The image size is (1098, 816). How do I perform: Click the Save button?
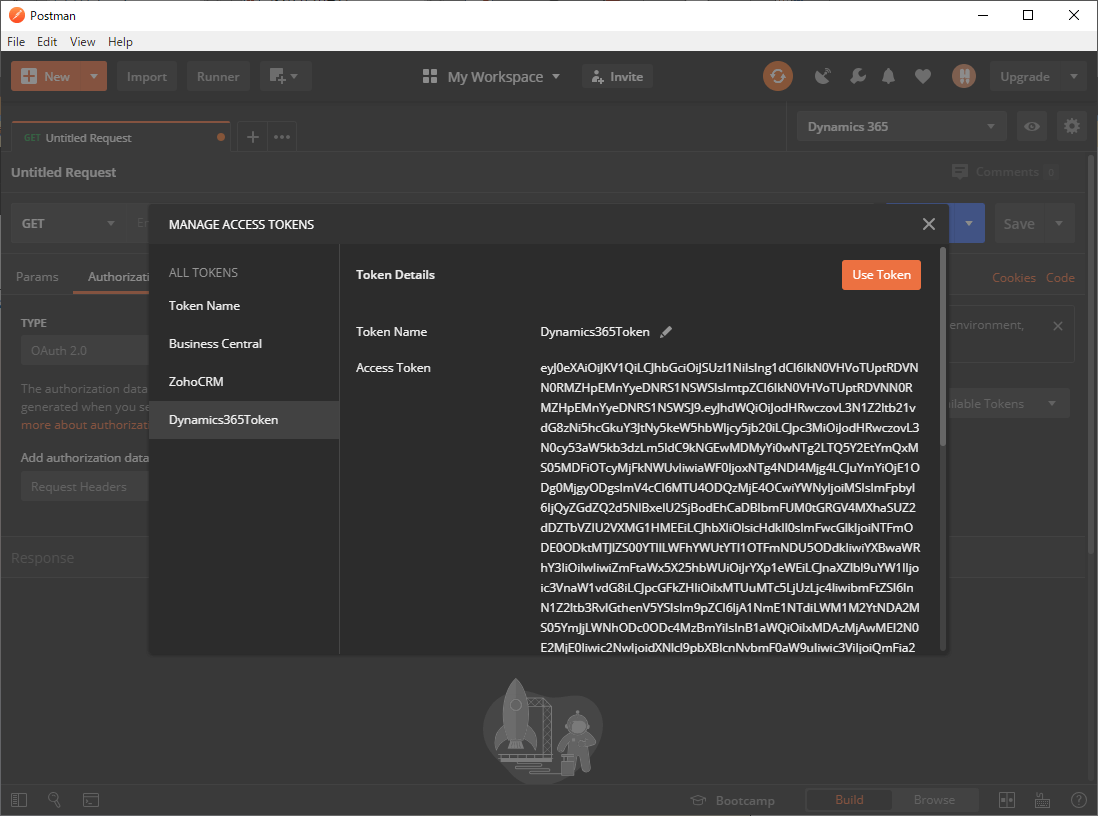pyautogui.click(x=1019, y=223)
